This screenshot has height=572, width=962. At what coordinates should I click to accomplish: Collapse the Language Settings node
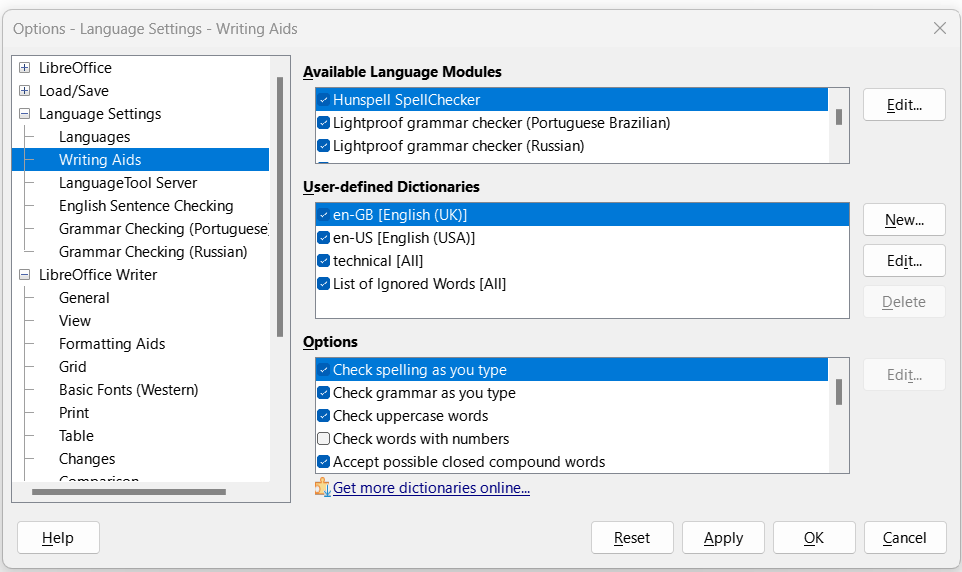coord(25,114)
